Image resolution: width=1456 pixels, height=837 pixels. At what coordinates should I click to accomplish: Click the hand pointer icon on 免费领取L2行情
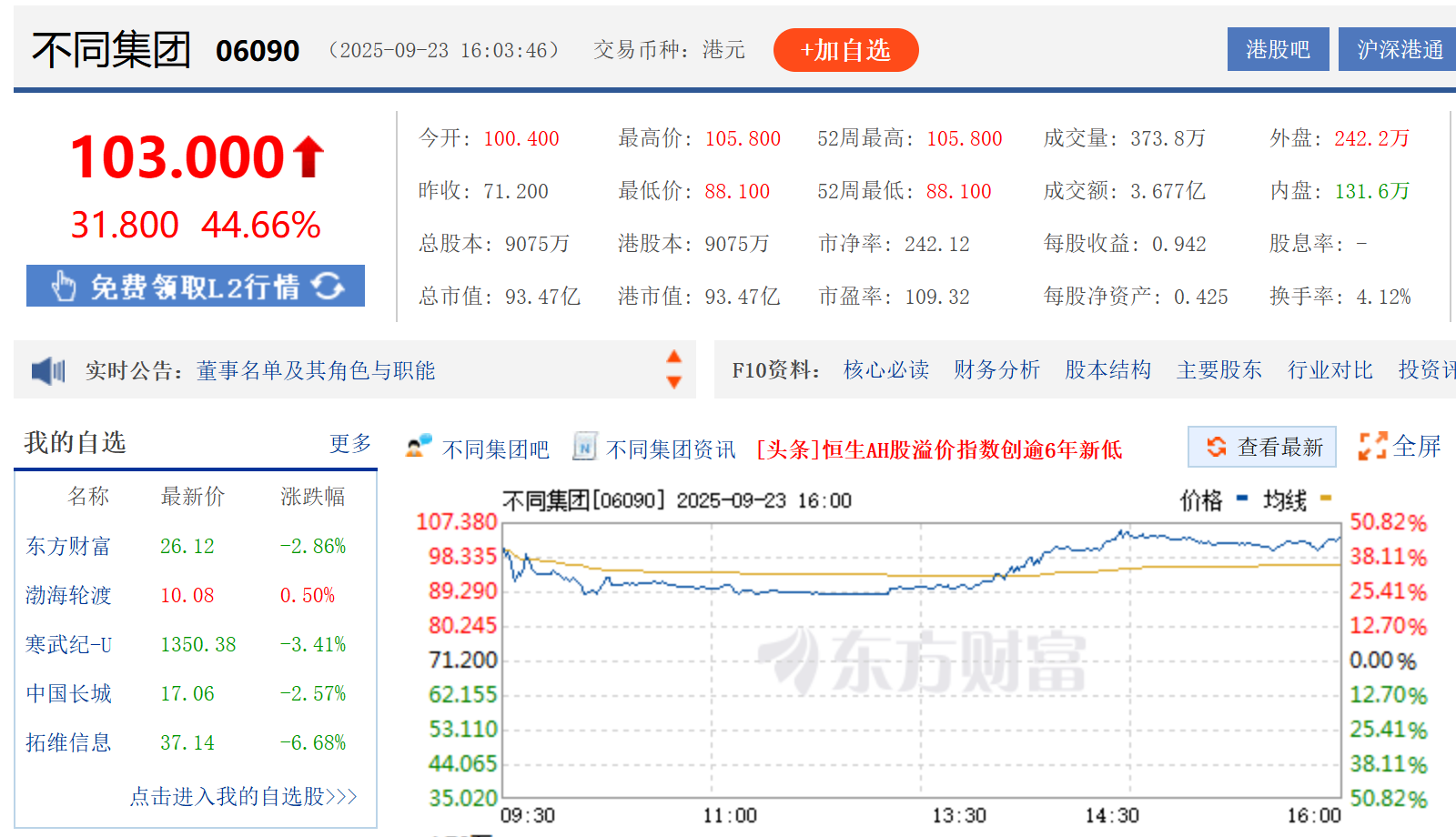64,285
